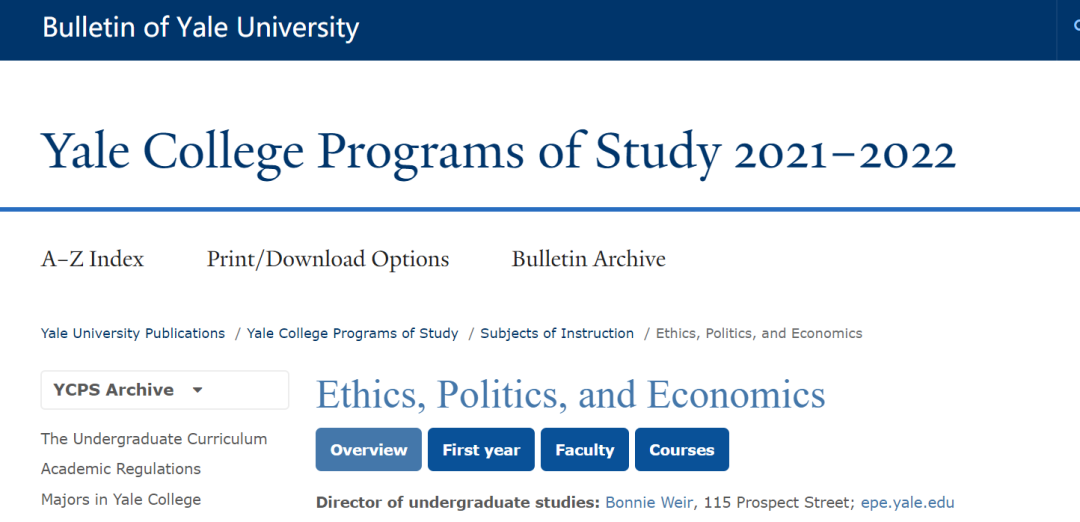Click the Ethics, Politics, and Economics page heading

click(570, 395)
